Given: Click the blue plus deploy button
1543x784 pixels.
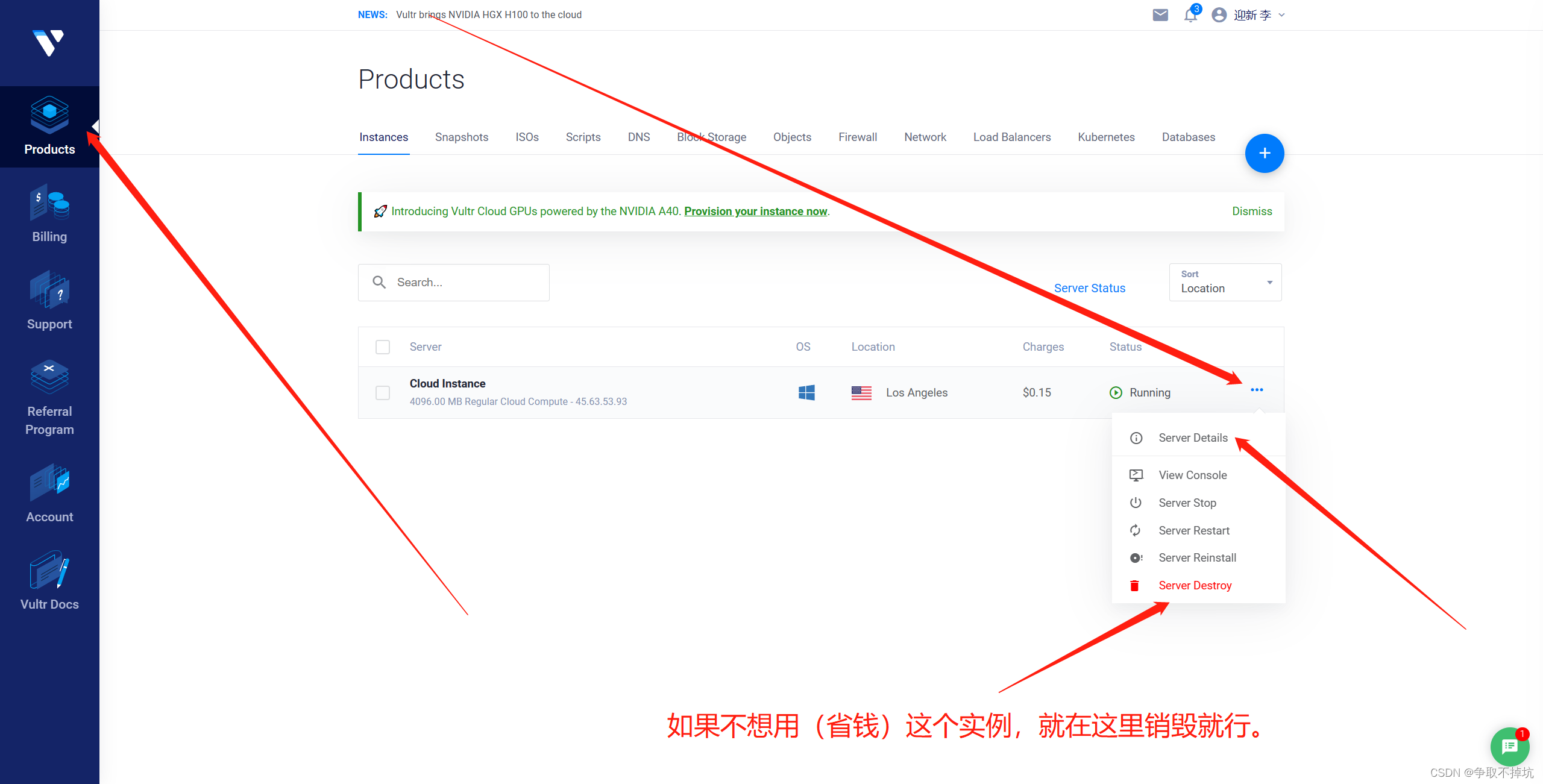Looking at the screenshot, I should click(1265, 153).
